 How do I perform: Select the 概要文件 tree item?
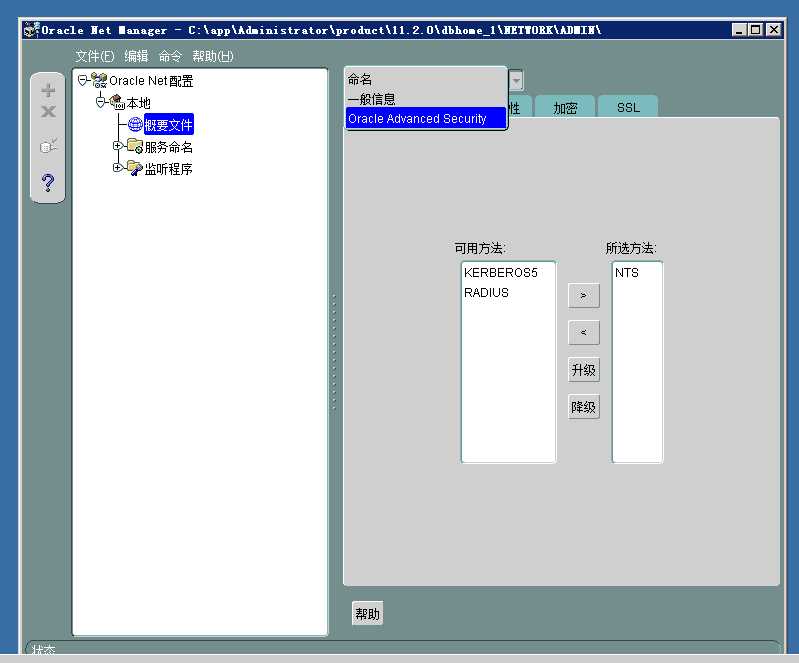coord(169,124)
